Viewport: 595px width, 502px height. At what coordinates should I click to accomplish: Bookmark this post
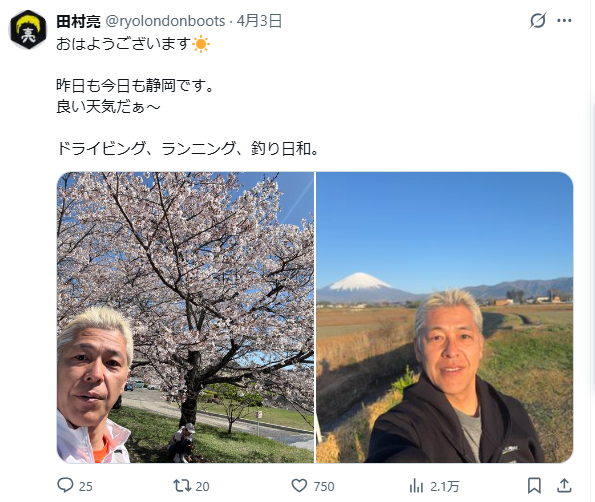pyautogui.click(x=534, y=485)
